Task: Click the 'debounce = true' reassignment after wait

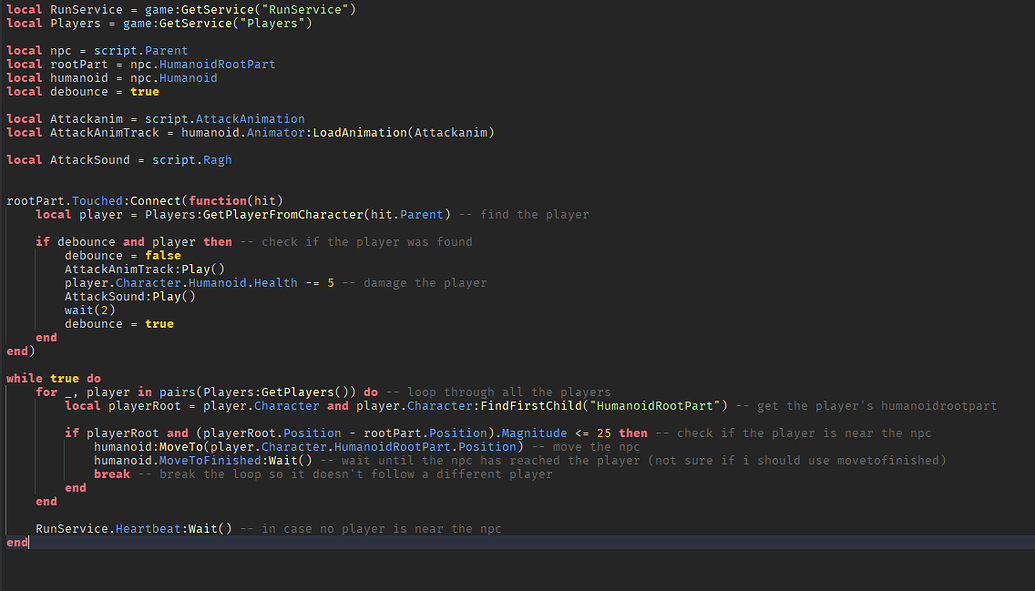Action: [119, 324]
